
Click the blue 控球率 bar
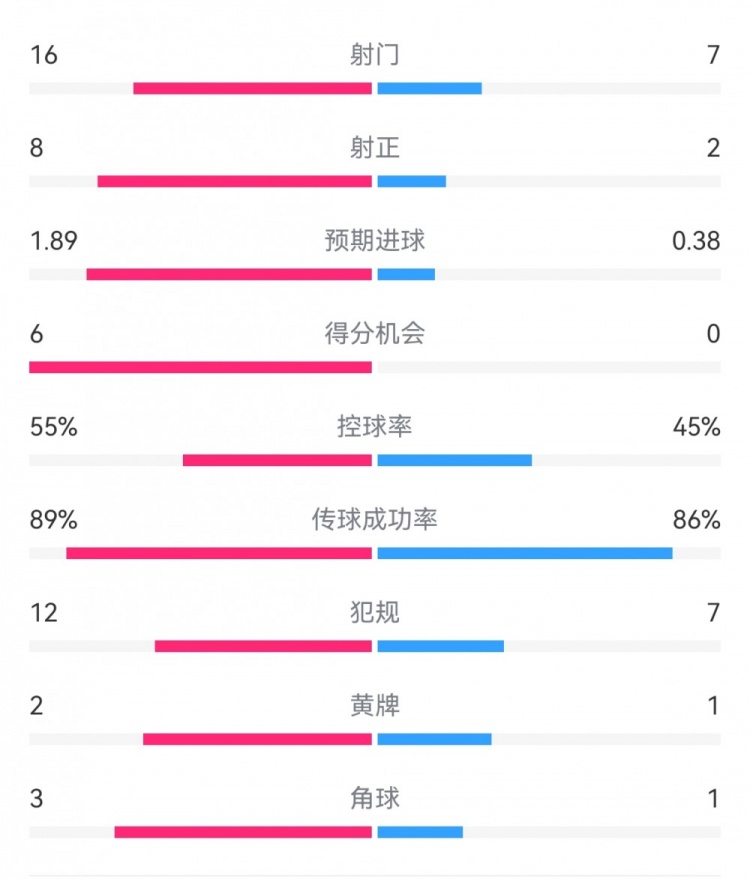[455, 460]
